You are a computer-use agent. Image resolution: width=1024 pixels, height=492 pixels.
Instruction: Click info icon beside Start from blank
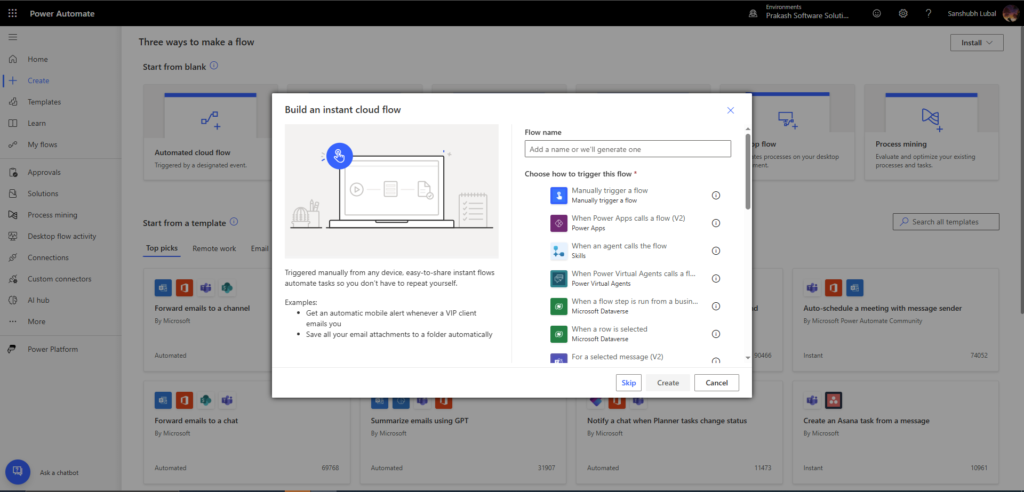pyautogui.click(x=214, y=66)
